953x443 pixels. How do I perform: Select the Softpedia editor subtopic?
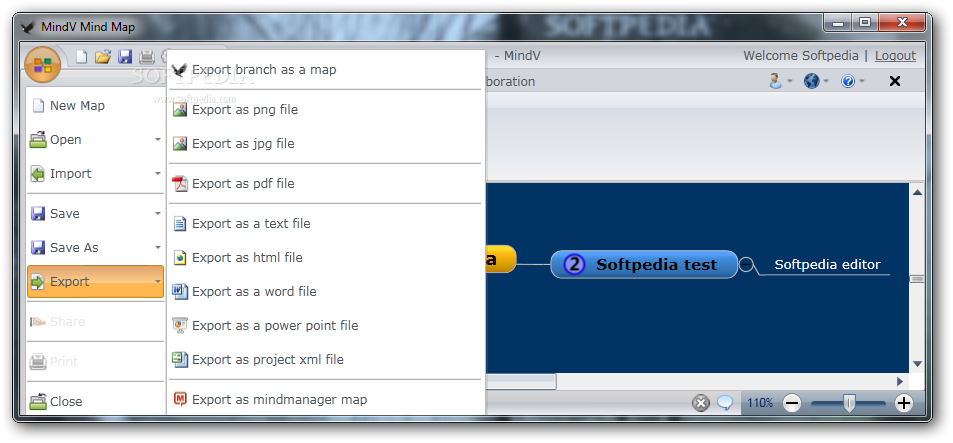click(827, 264)
